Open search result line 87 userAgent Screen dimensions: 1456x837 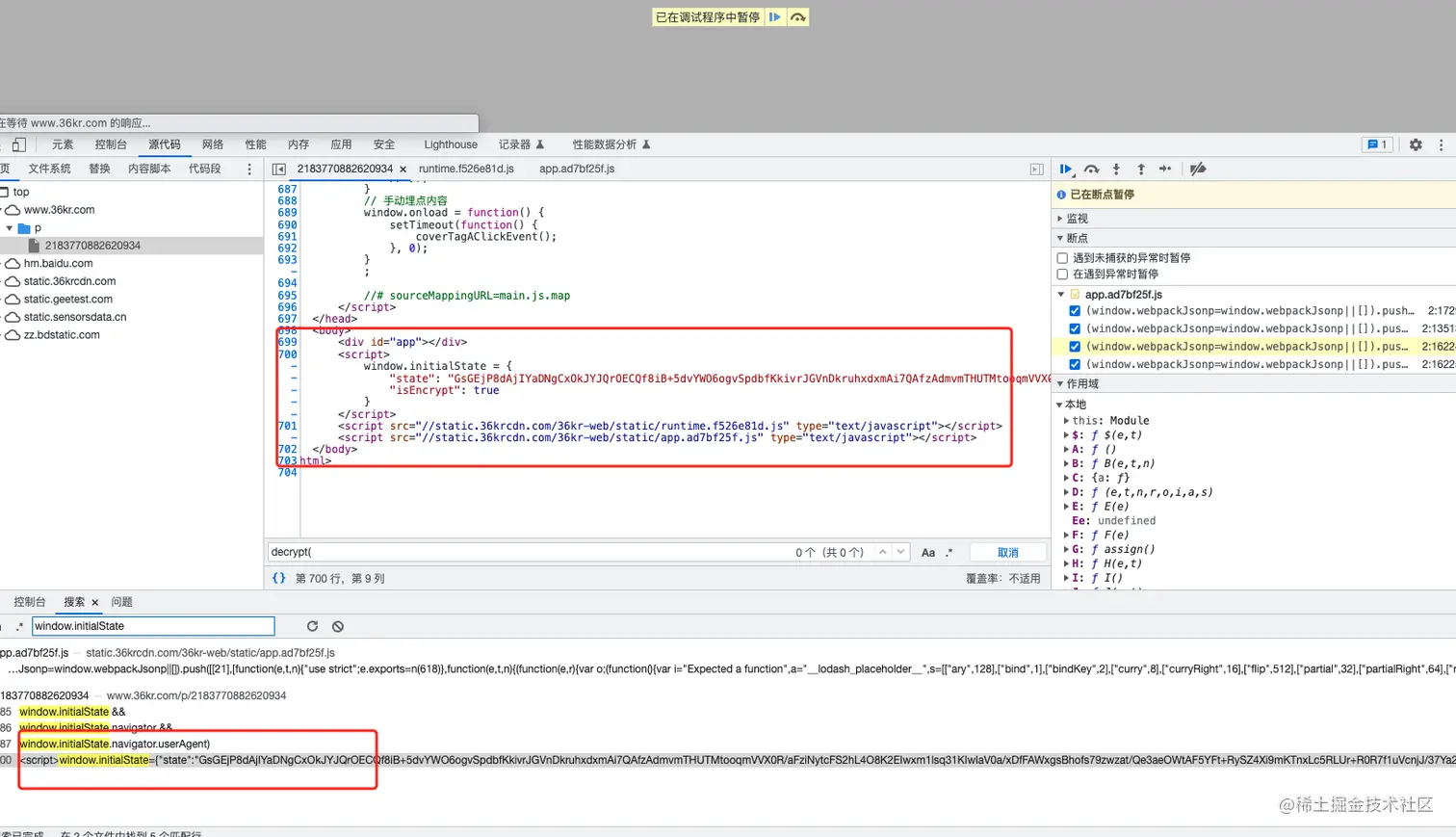click(x=115, y=744)
